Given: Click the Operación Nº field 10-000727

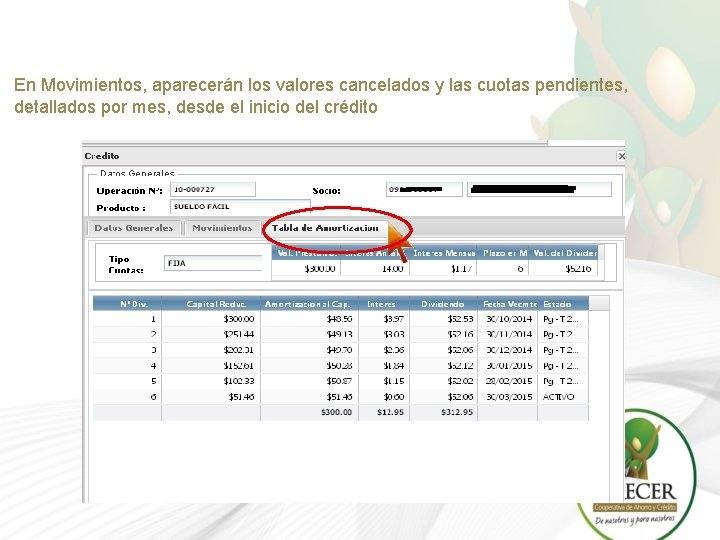Looking at the screenshot, I should (213, 190).
